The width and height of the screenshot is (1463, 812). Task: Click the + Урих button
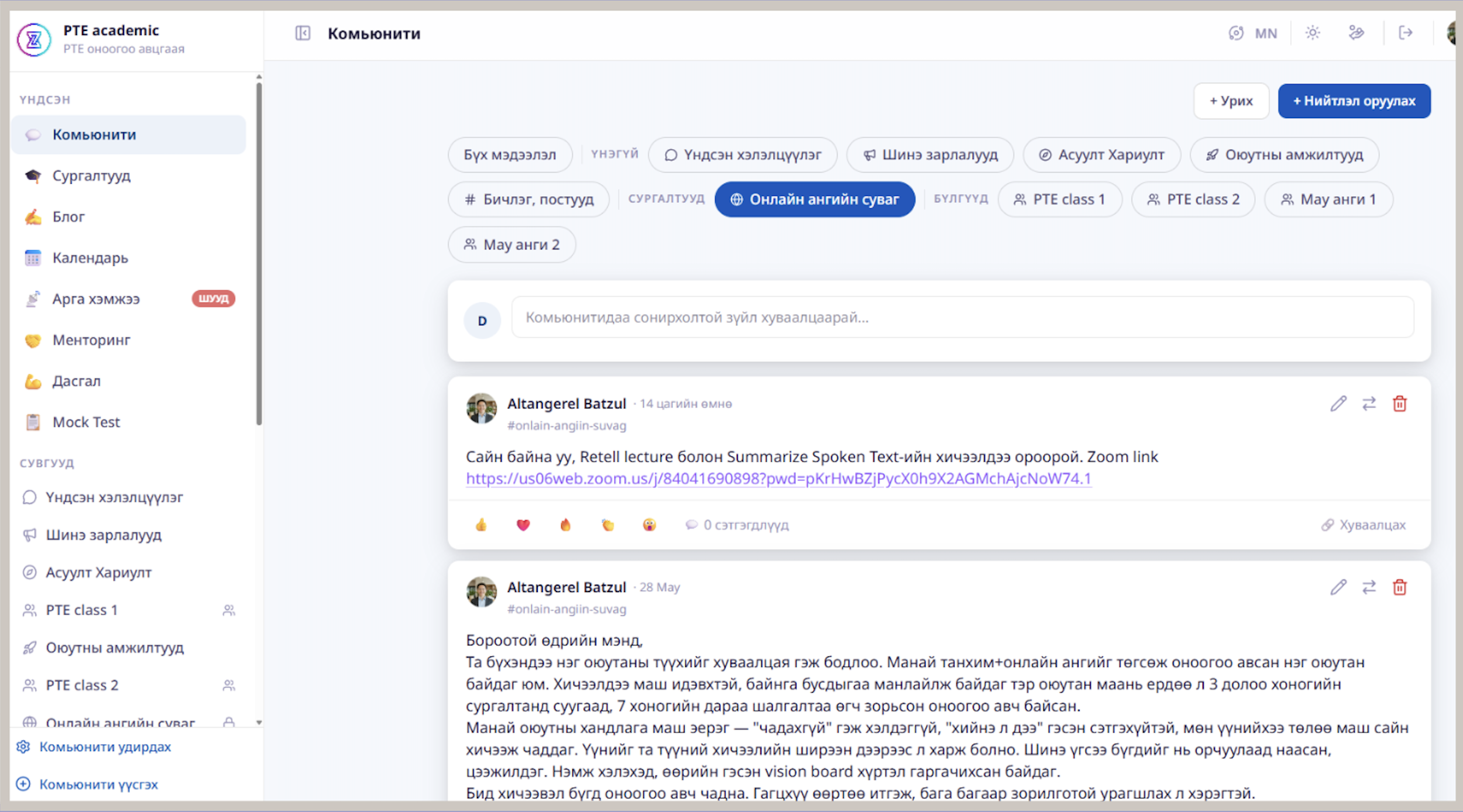click(1231, 101)
